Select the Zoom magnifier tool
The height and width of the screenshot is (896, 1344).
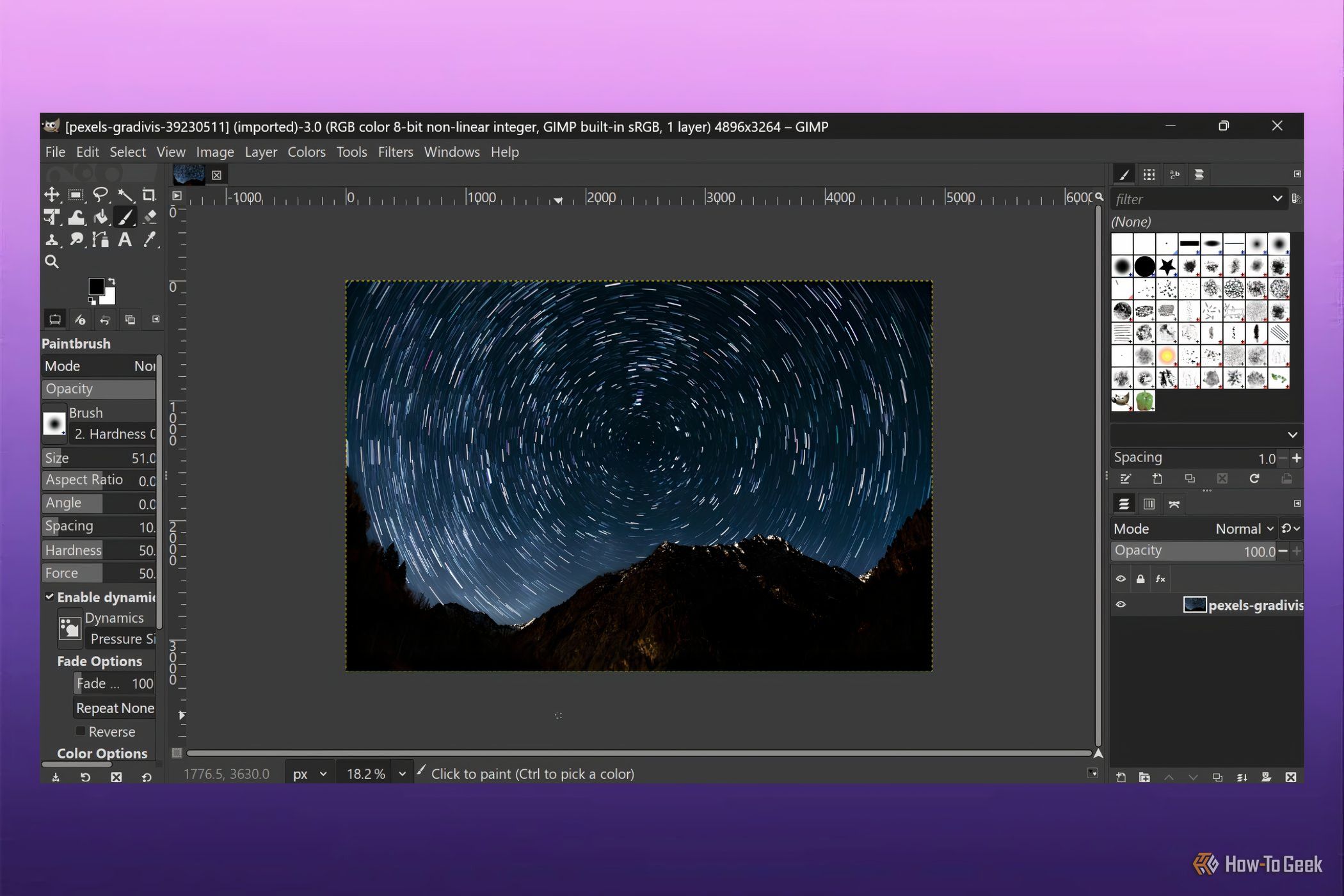52,262
